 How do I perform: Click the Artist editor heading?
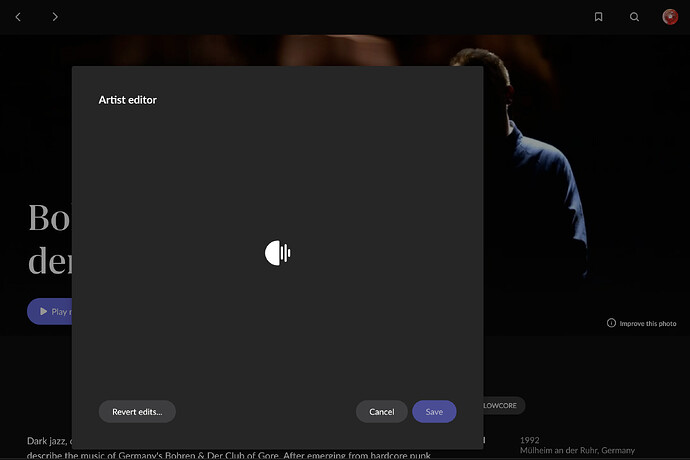coord(128,100)
